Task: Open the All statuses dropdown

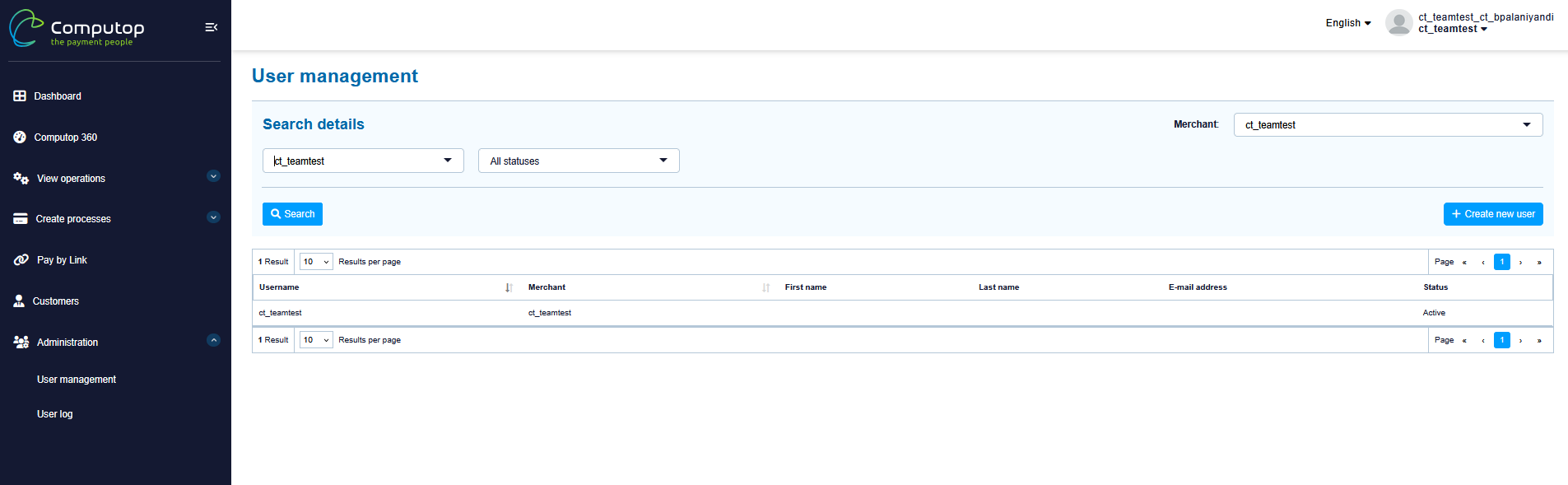Action: pyautogui.click(x=578, y=161)
